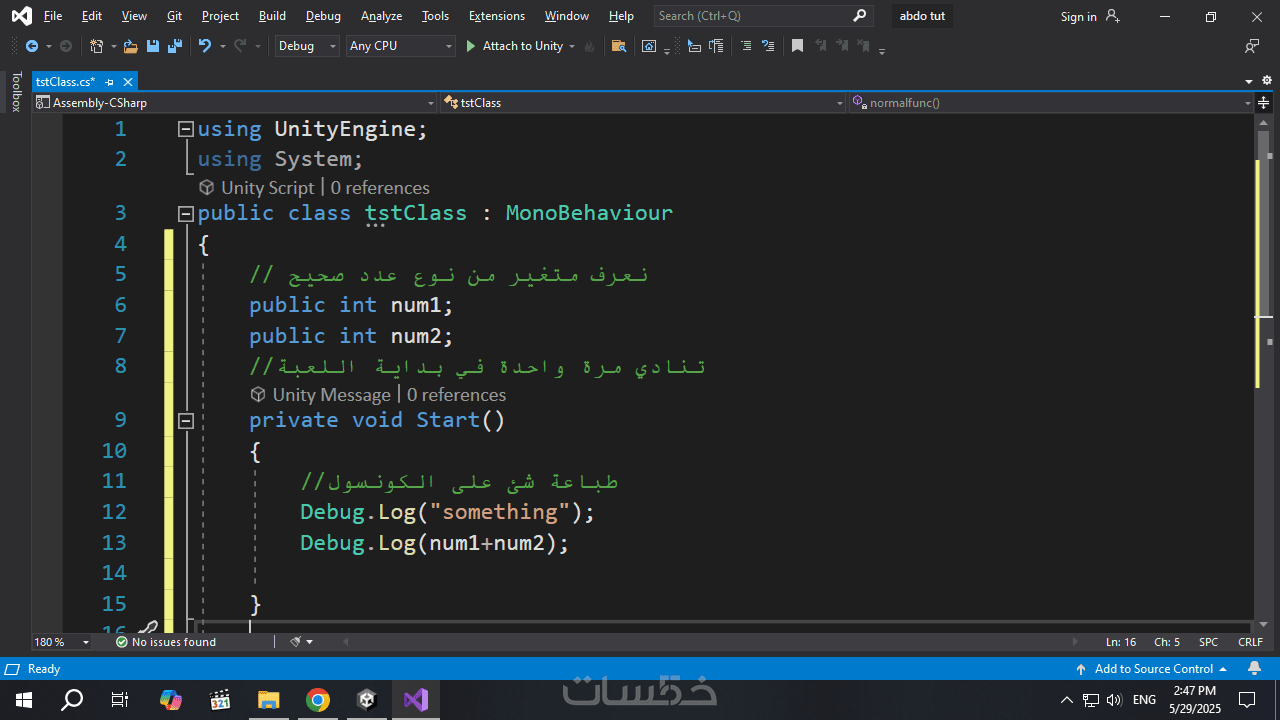
Task: Click the Open File folder icon
Action: pyautogui.click(x=131, y=46)
